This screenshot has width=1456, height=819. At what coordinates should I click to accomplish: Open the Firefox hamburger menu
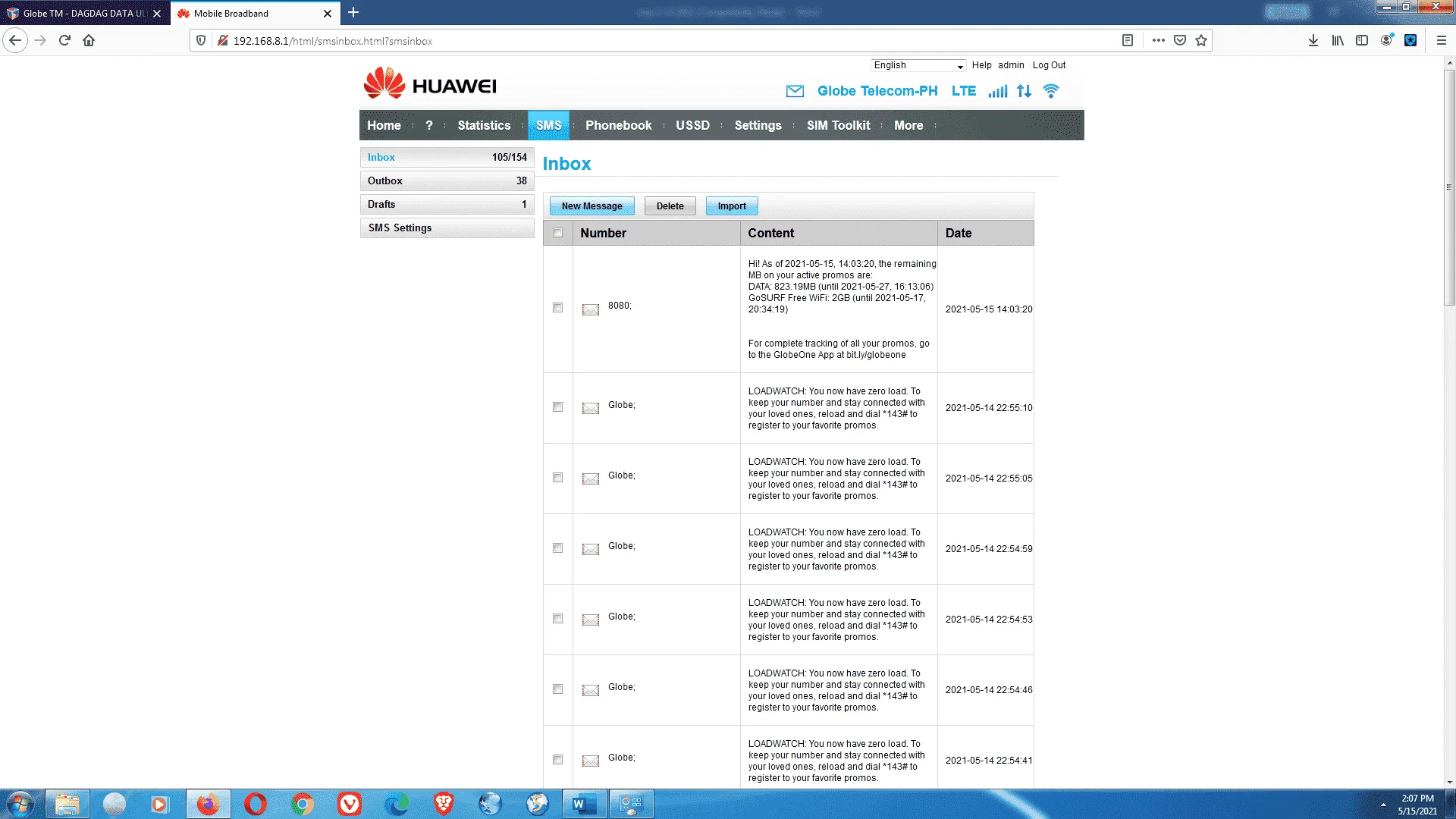[1442, 40]
